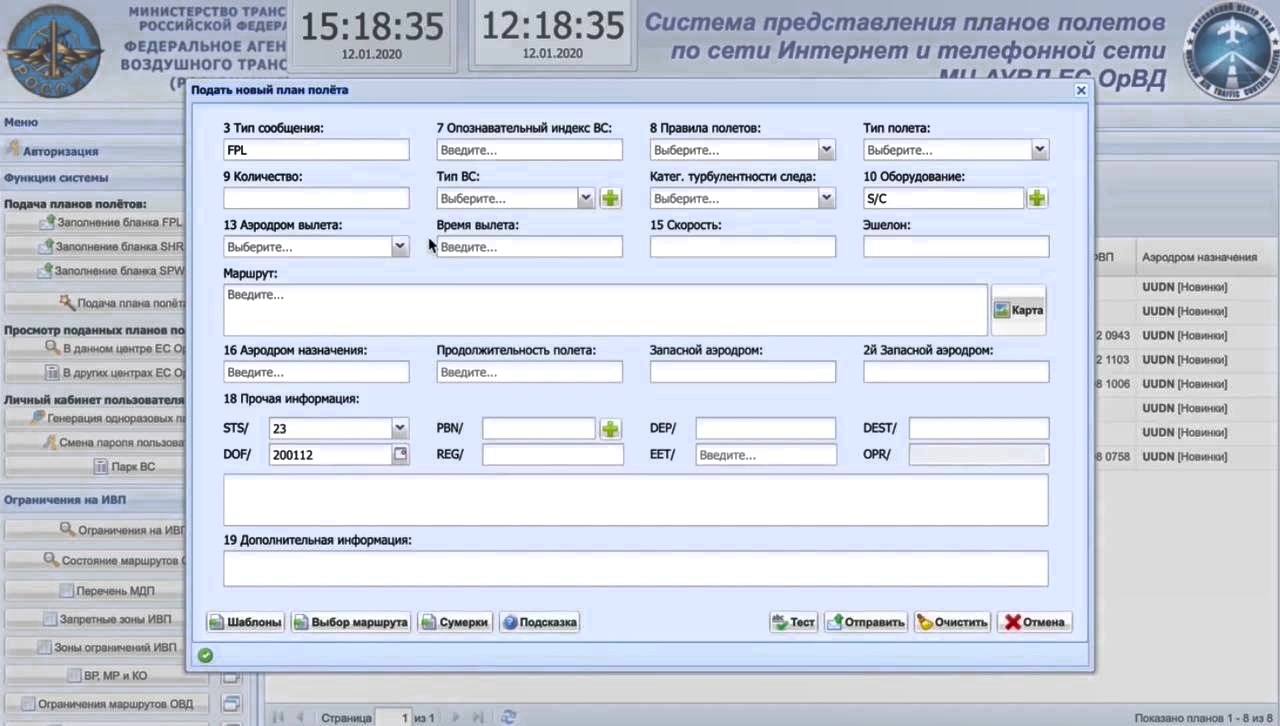The image size is (1280, 726).
Task: Open the DOF date picker calendar icon
Action: (x=400, y=455)
